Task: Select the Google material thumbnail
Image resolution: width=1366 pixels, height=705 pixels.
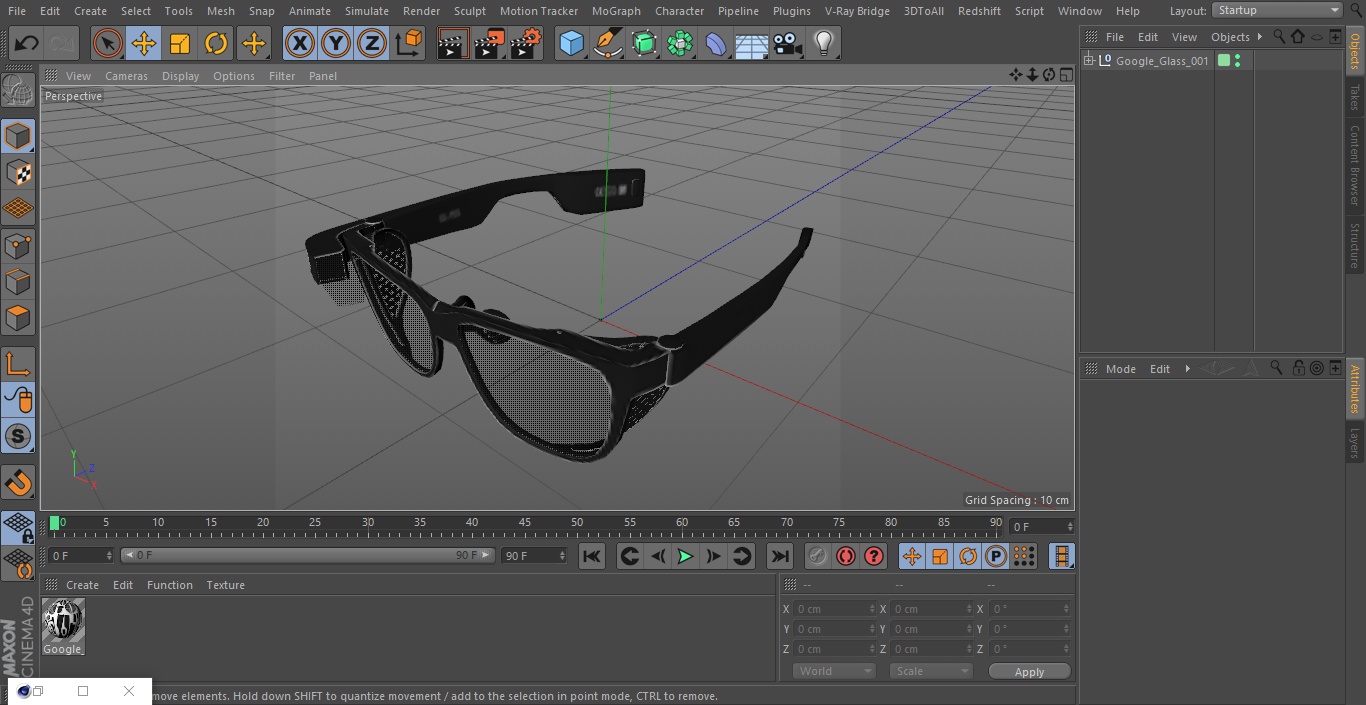Action: point(63,621)
